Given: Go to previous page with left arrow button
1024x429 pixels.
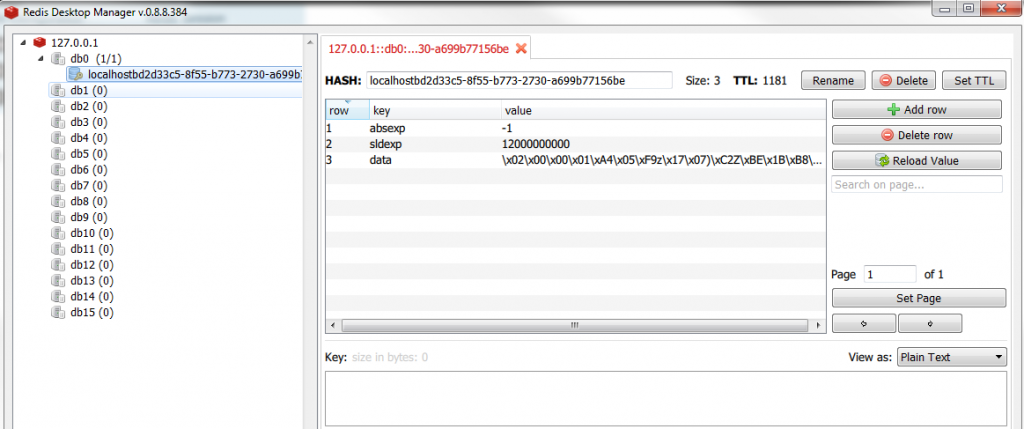Looking at the screenshot, I should (x=864, y=323).
